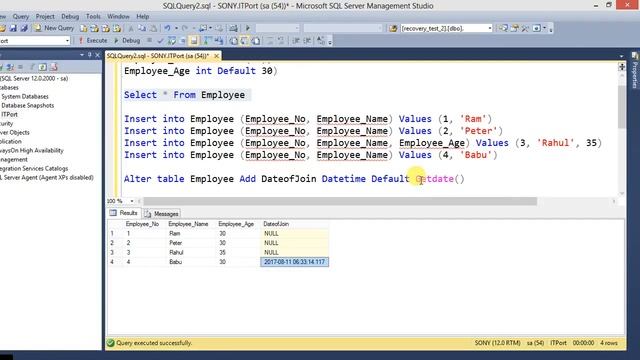The image size is (640, 360).
Task: Select SQL Server Agent node
Action: (x=47, y=178)
